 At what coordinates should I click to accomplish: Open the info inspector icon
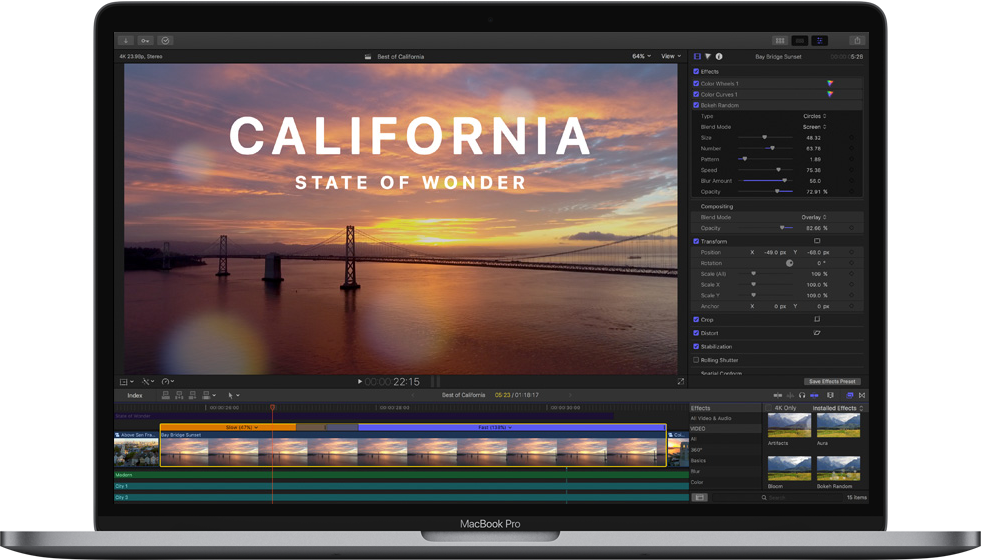pyautogui.click(x=719, y=56)
